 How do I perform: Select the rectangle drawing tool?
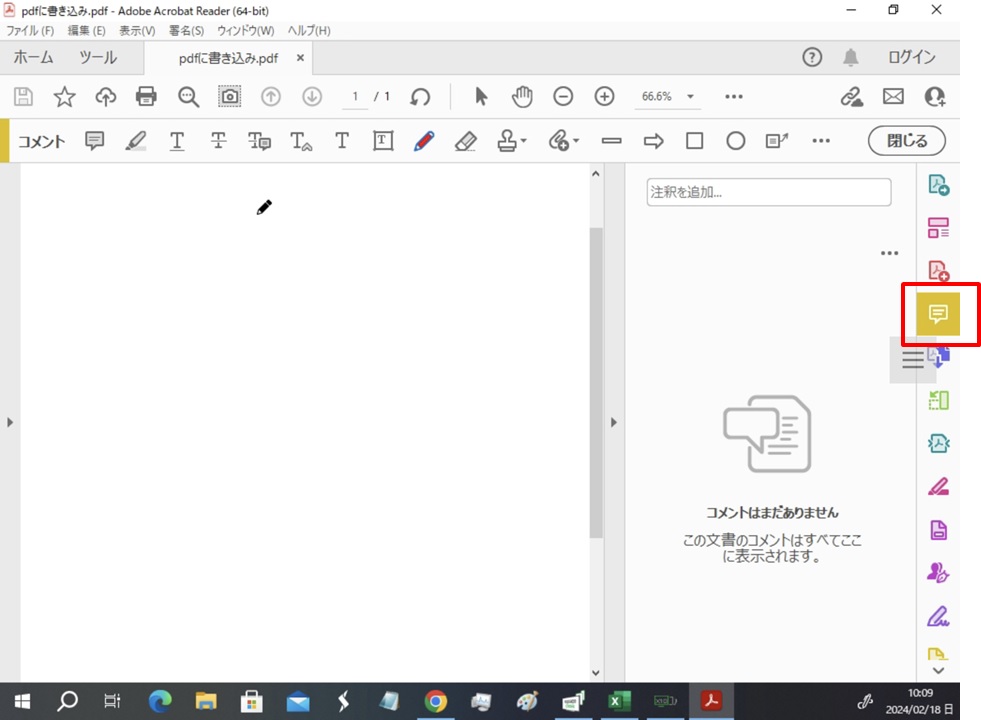point(694,141)
